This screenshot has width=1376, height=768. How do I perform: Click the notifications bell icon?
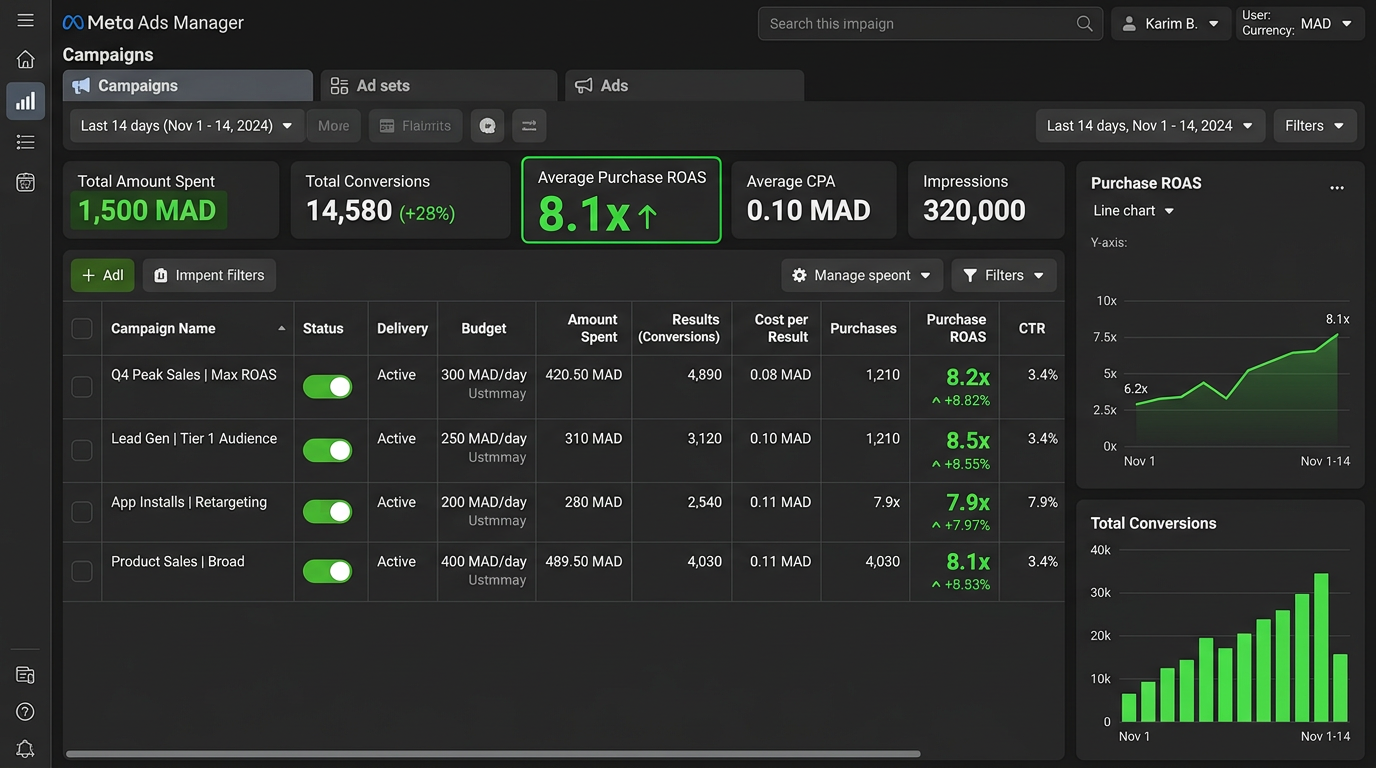[x=25, y=748]
